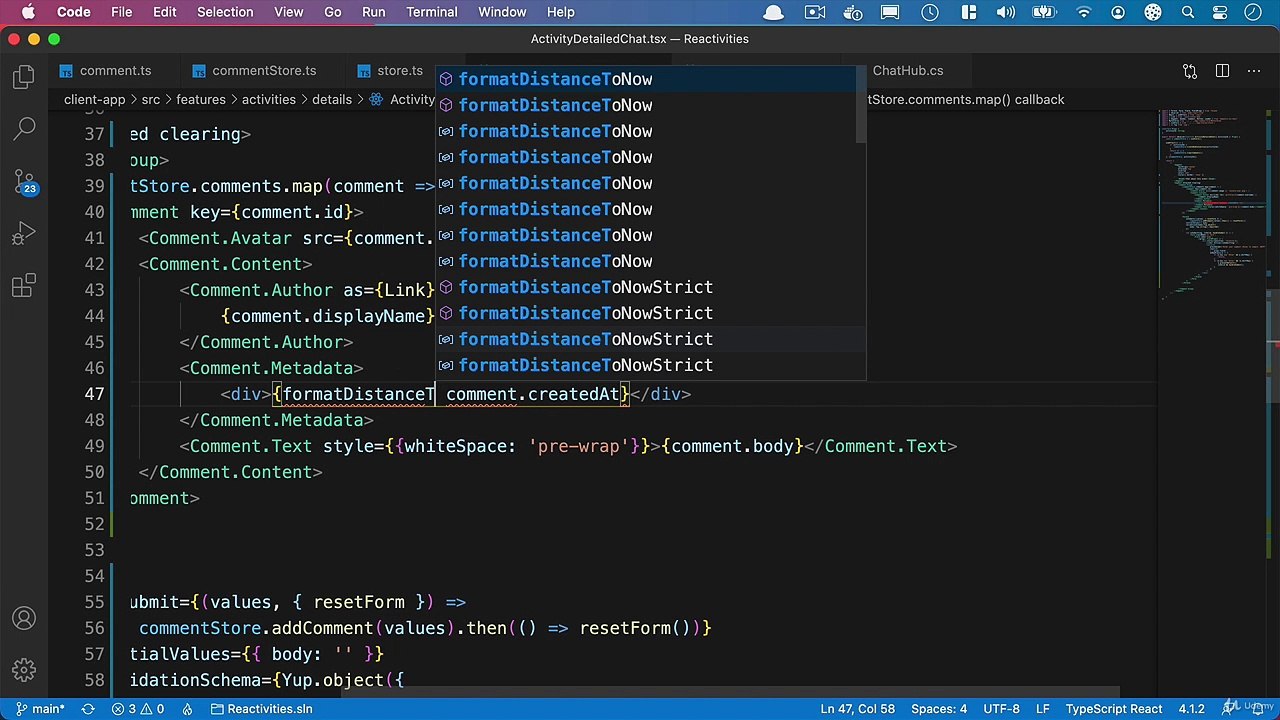Open the editor More Actions ellipsis
1280x720 pixels.
click(x=1254, y=71)
